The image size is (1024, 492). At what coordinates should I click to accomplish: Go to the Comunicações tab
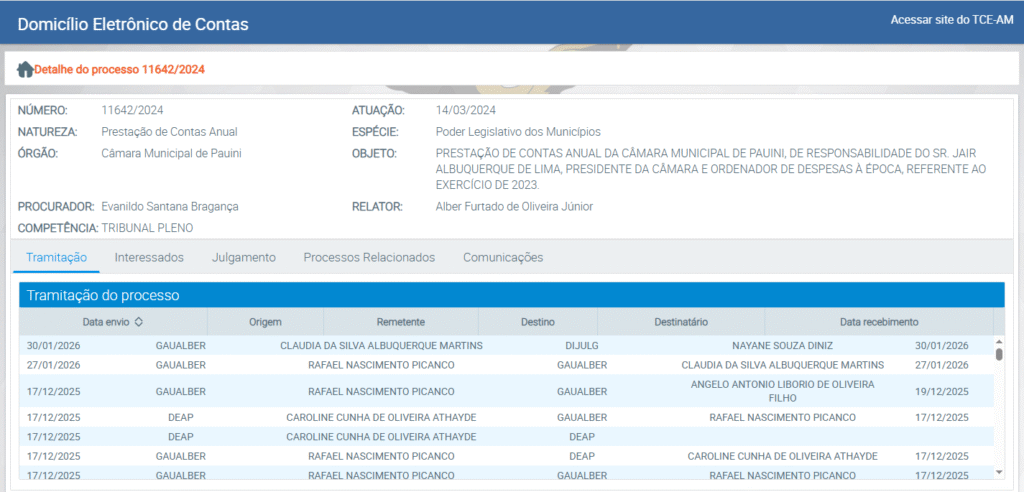click(502, 258)
